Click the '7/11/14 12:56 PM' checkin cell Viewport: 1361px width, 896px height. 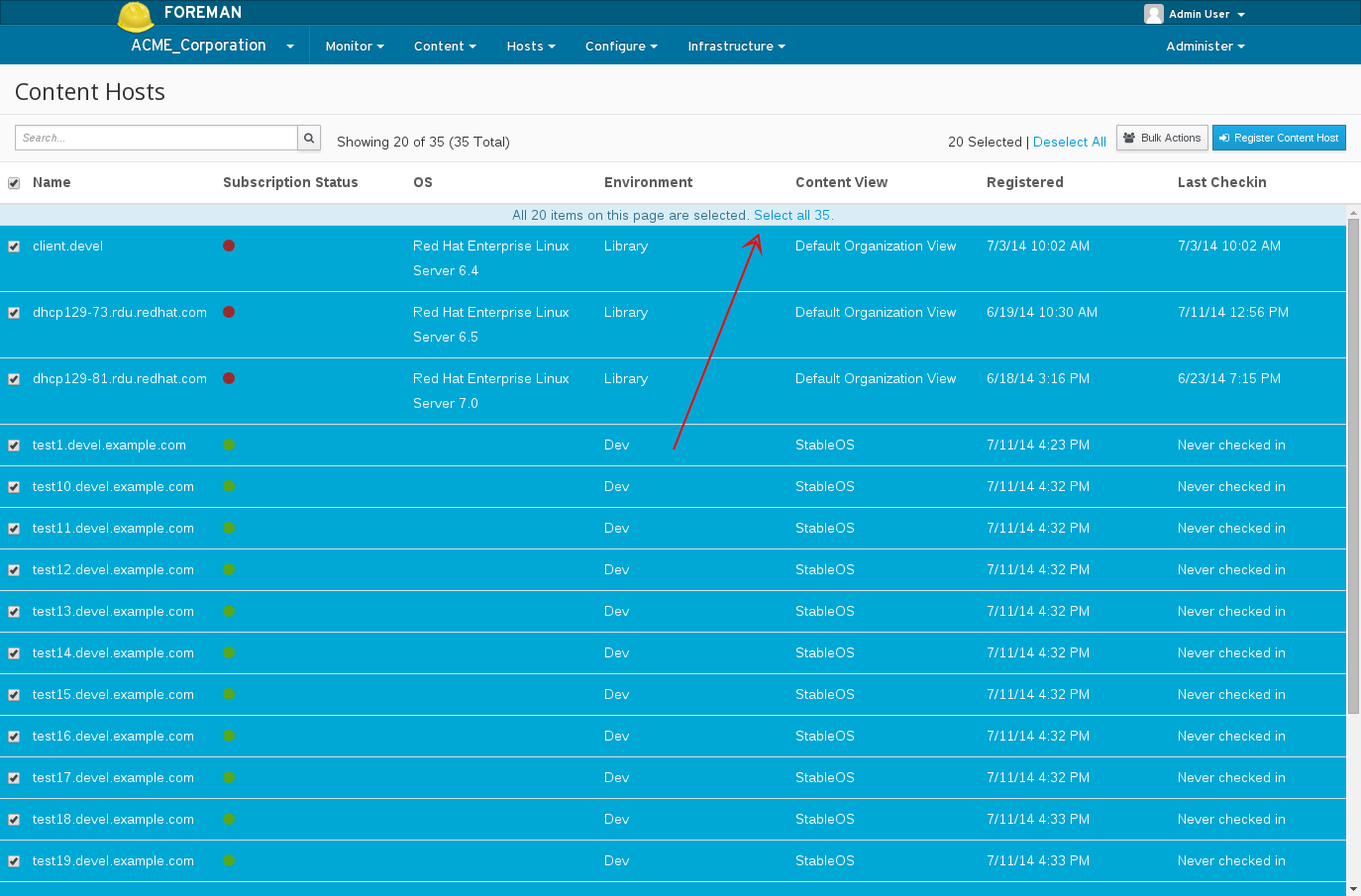(x=1233, y=312)
